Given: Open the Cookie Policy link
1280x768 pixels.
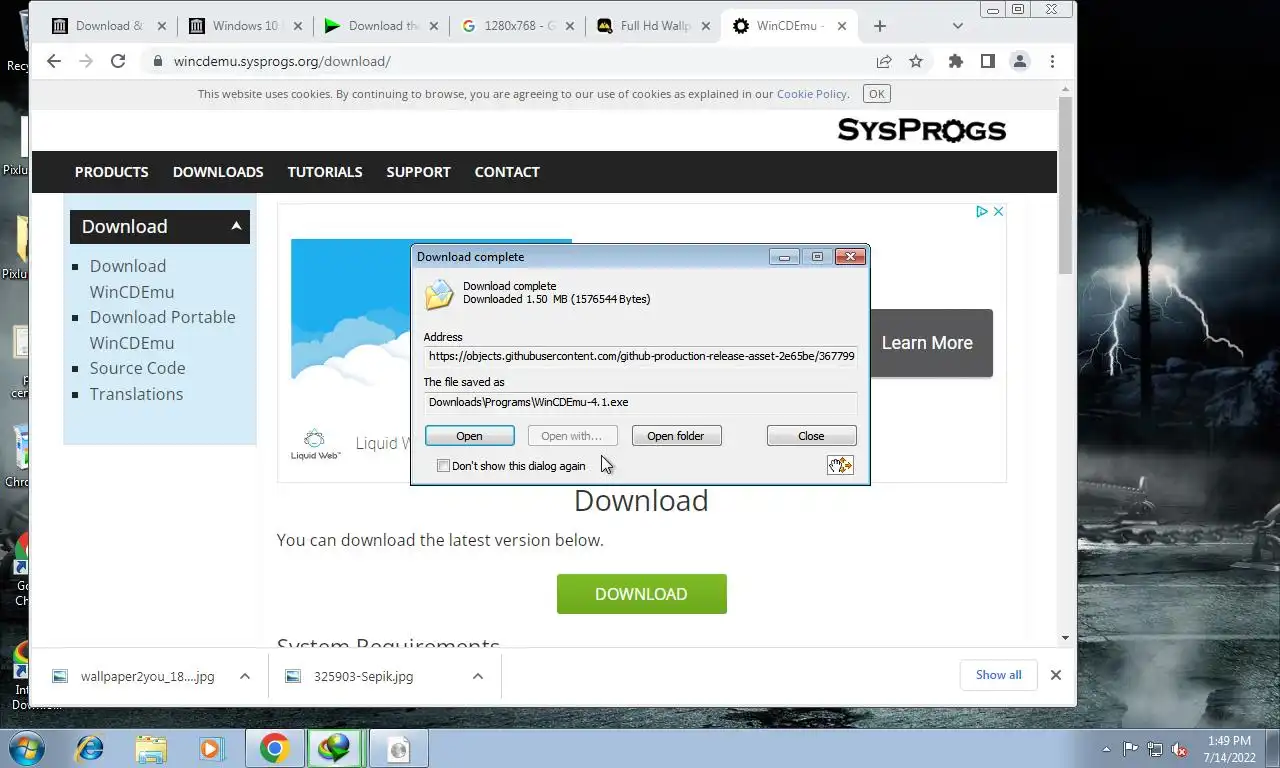Looking at the screenshot, I should coord(811,94).
